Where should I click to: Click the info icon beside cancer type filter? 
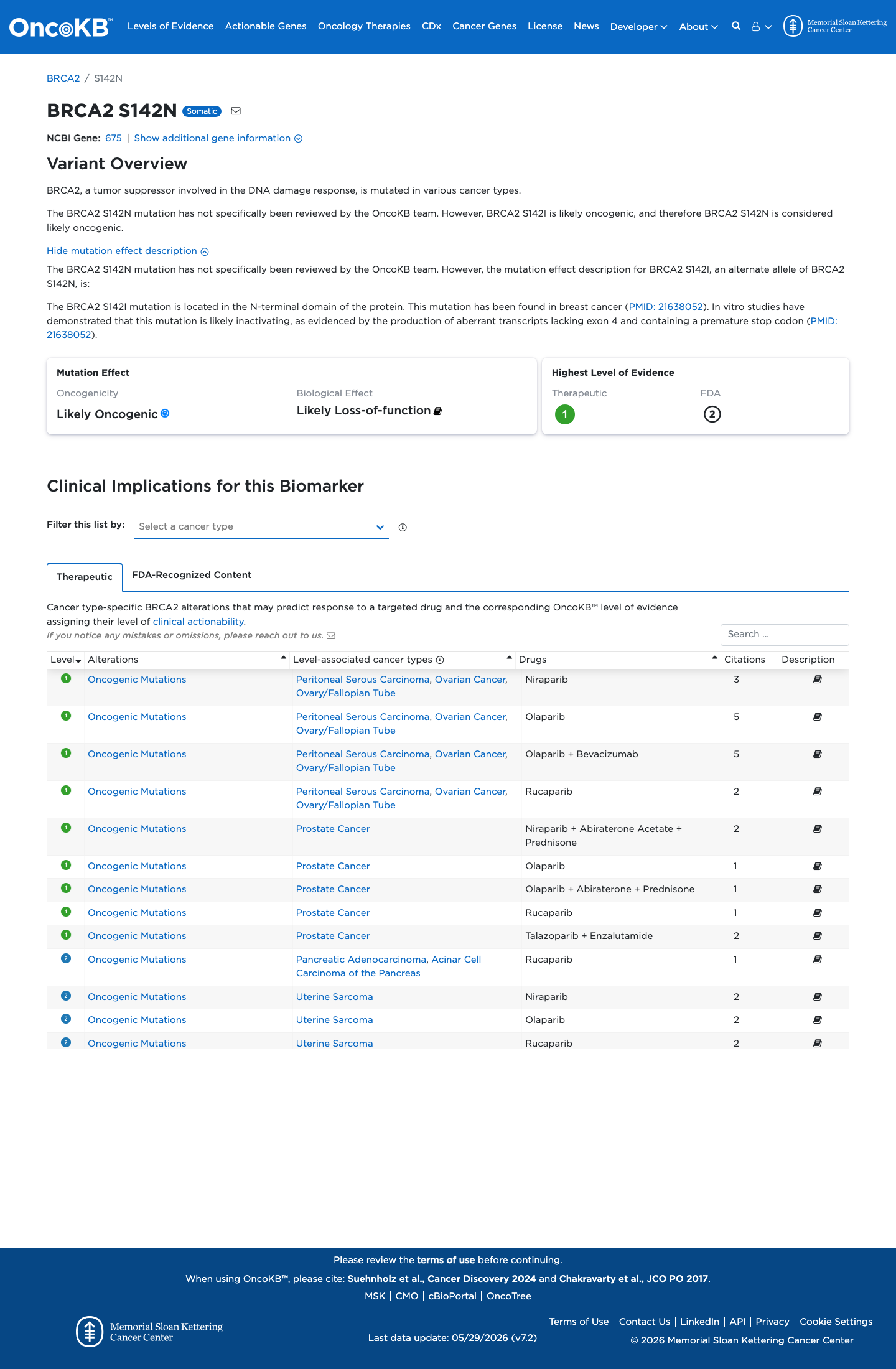point(403,527)
